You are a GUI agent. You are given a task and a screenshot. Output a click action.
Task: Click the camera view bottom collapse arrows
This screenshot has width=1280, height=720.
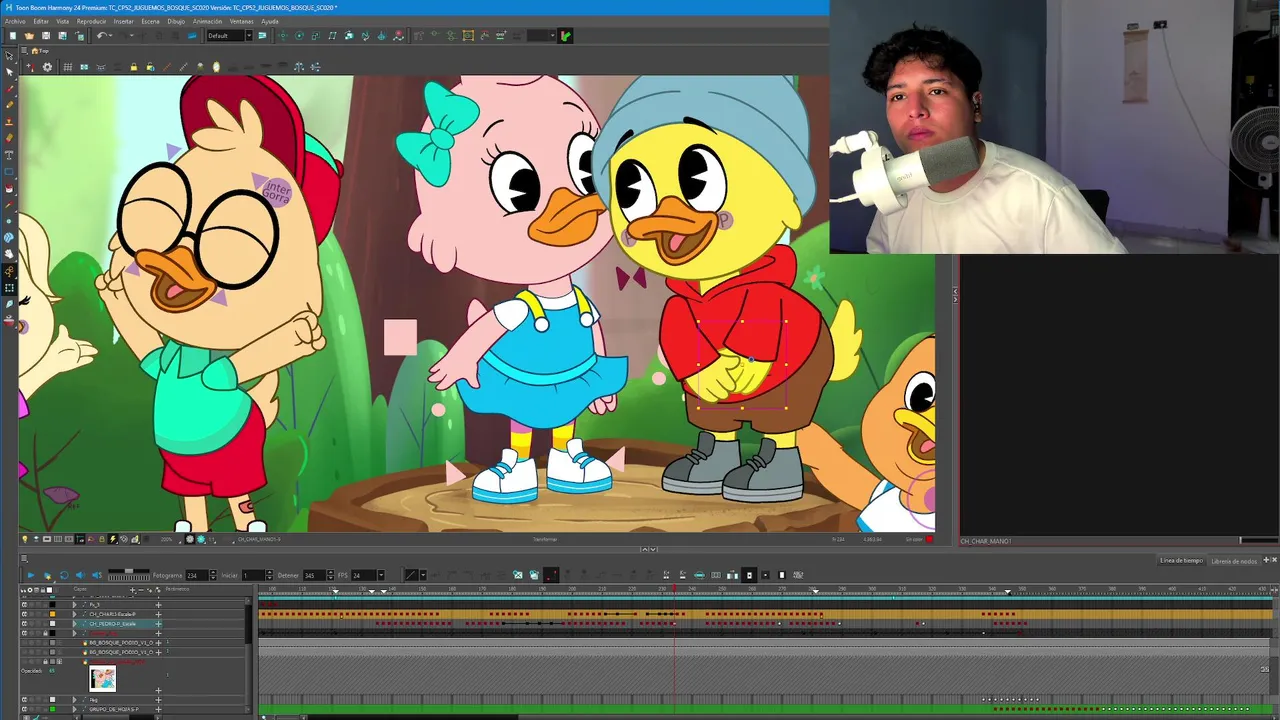click(649, 549)
